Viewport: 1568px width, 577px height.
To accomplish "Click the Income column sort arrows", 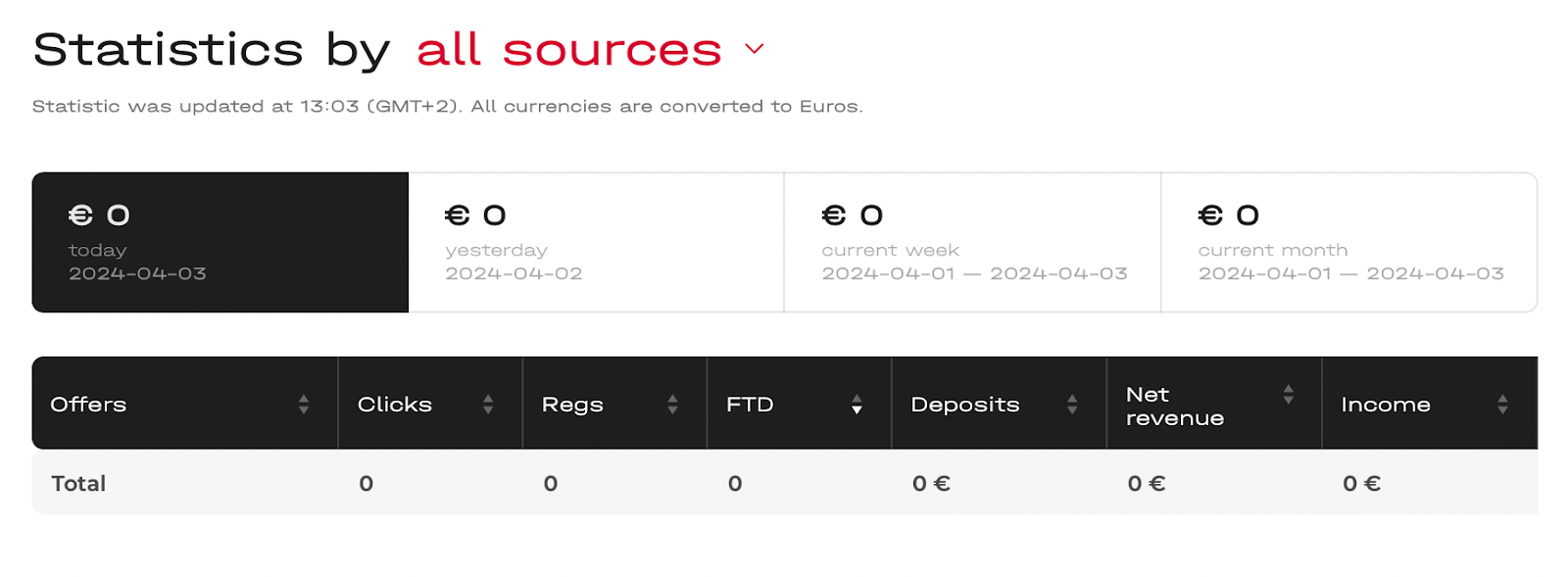I will coord(1502,404).
